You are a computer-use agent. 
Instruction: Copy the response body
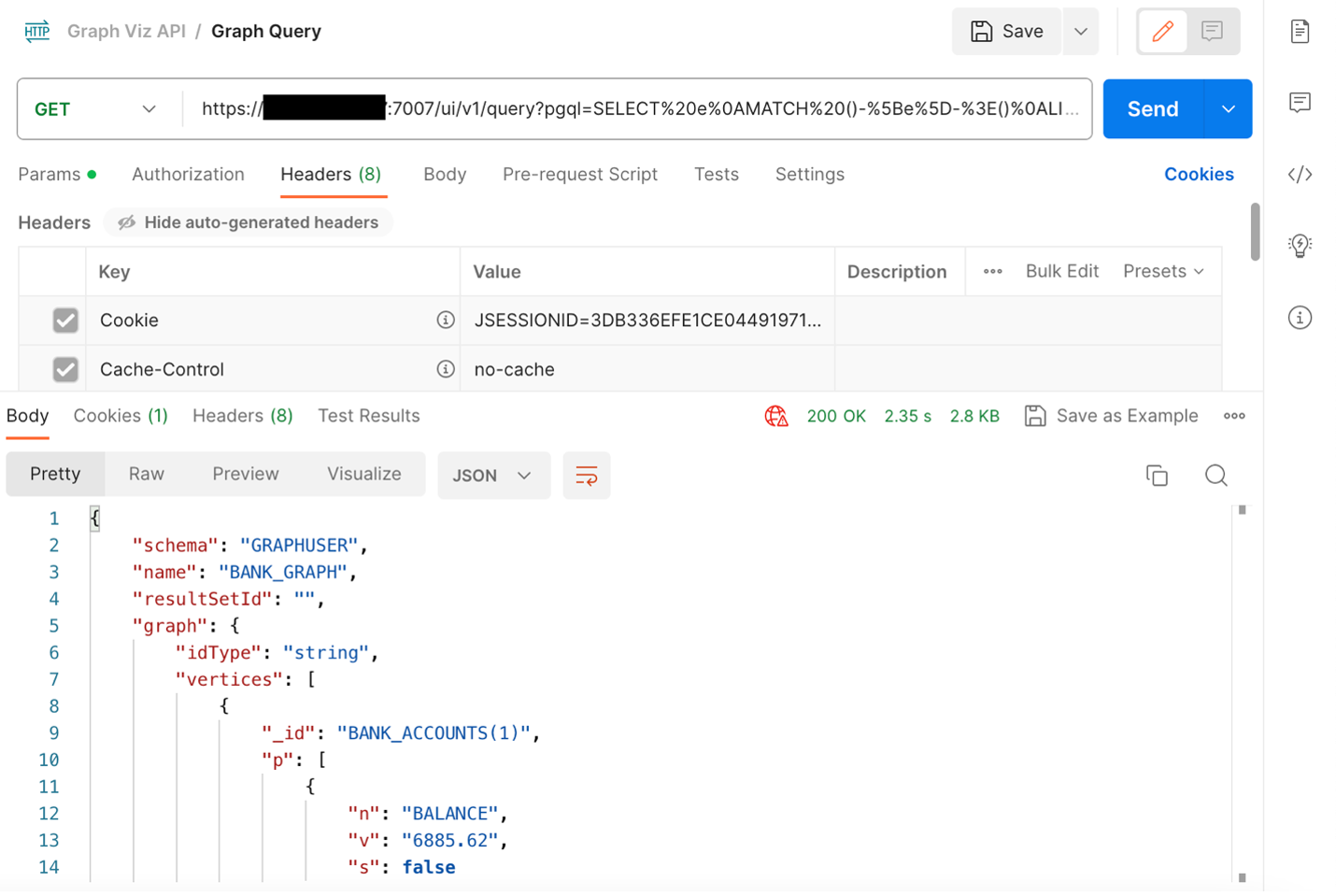pyautogui.click(x=1157, y=476)
